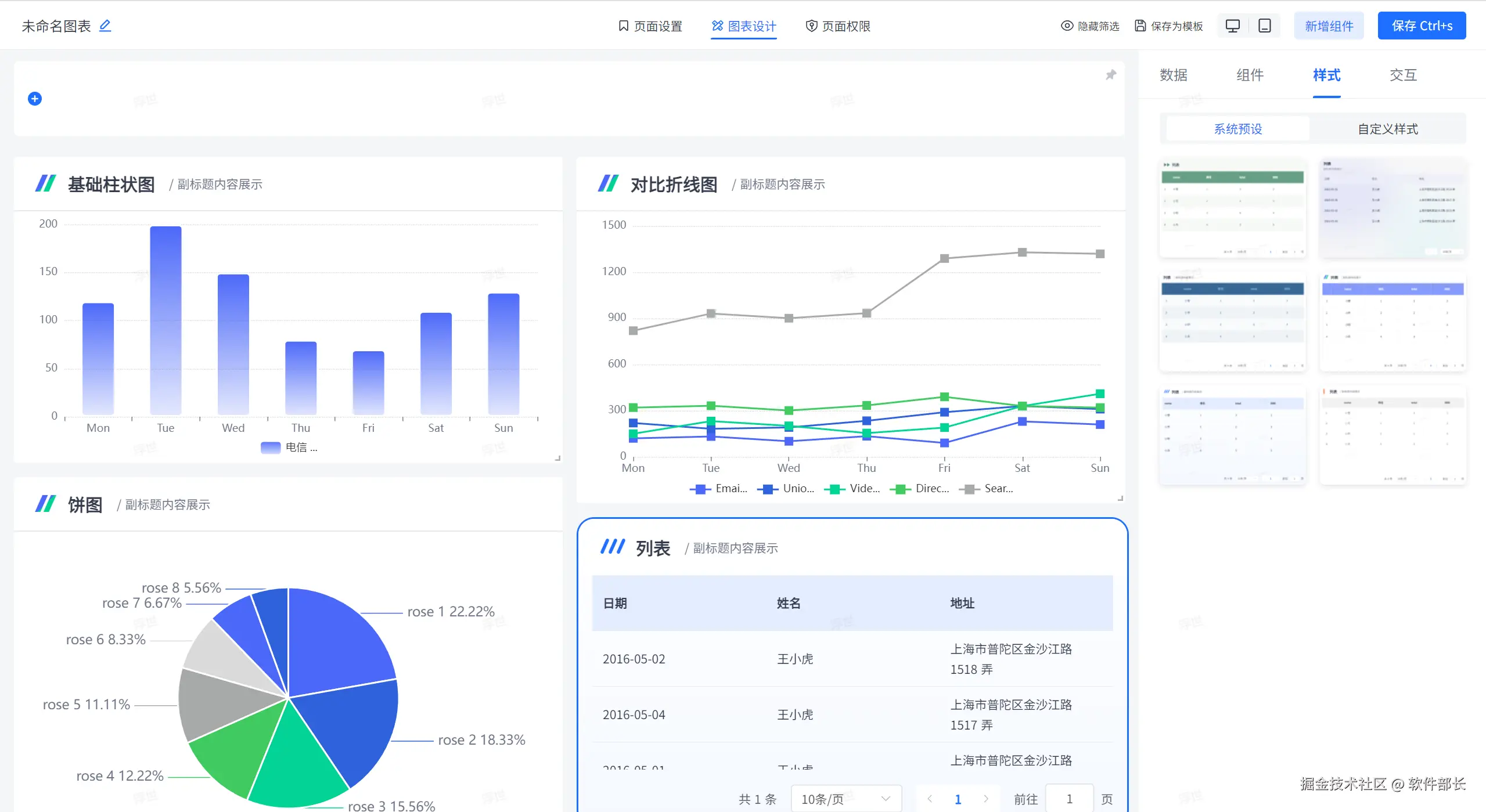Switch to the 数据 panel tab
This screenshot has height=812, width=1486.
click(1173, 75)
